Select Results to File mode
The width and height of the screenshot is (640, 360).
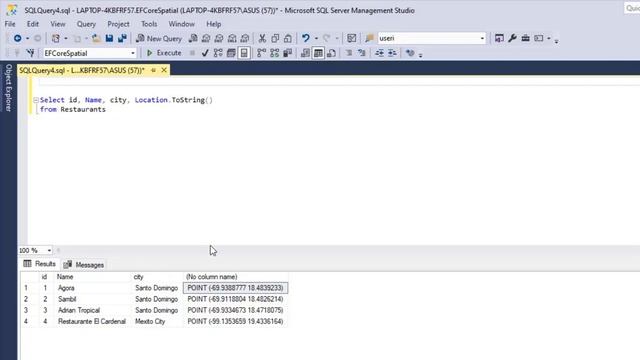point(331,53)
